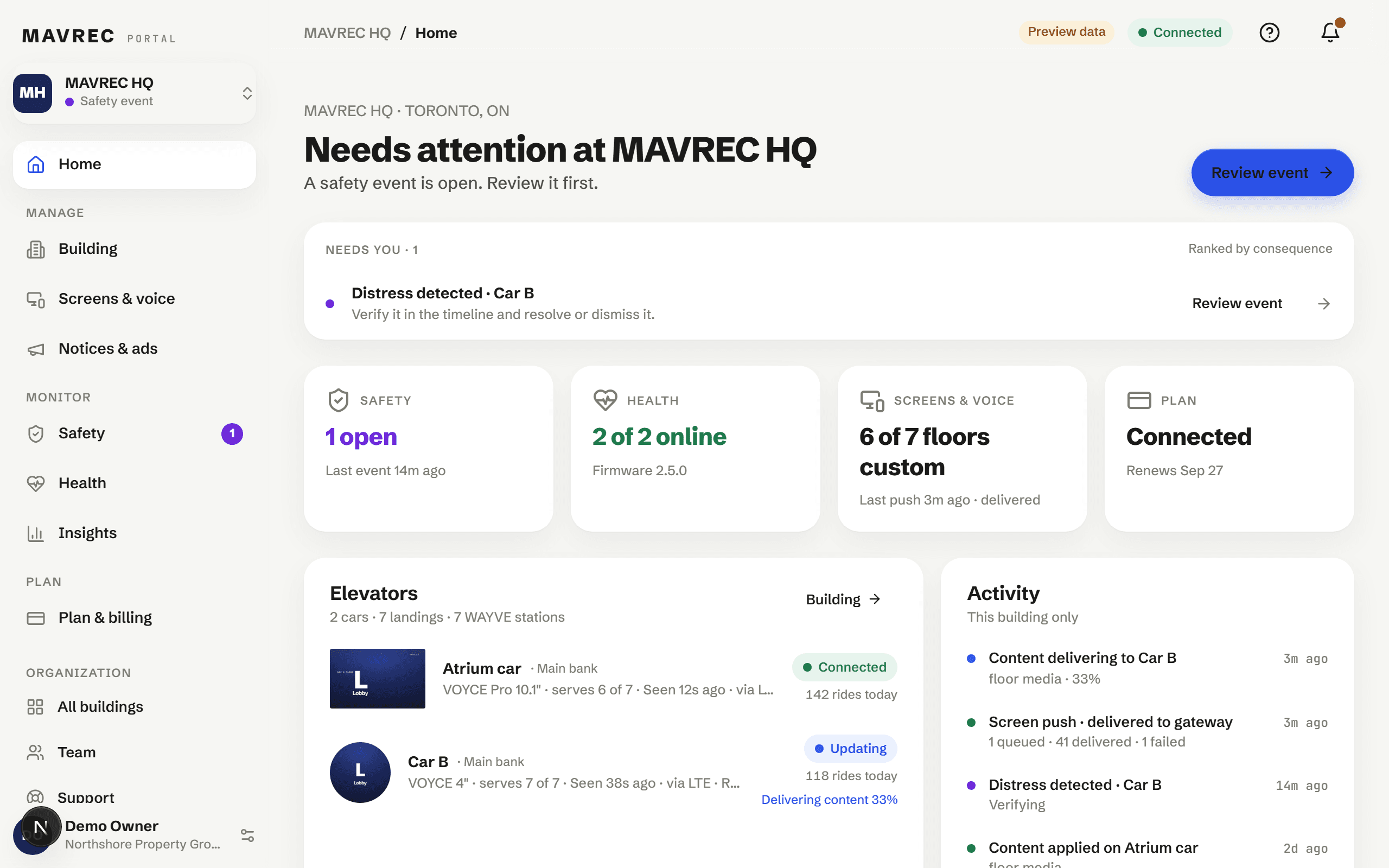Open the Building link in Elevators
The image size is (1389, 868).
point(843,599)
